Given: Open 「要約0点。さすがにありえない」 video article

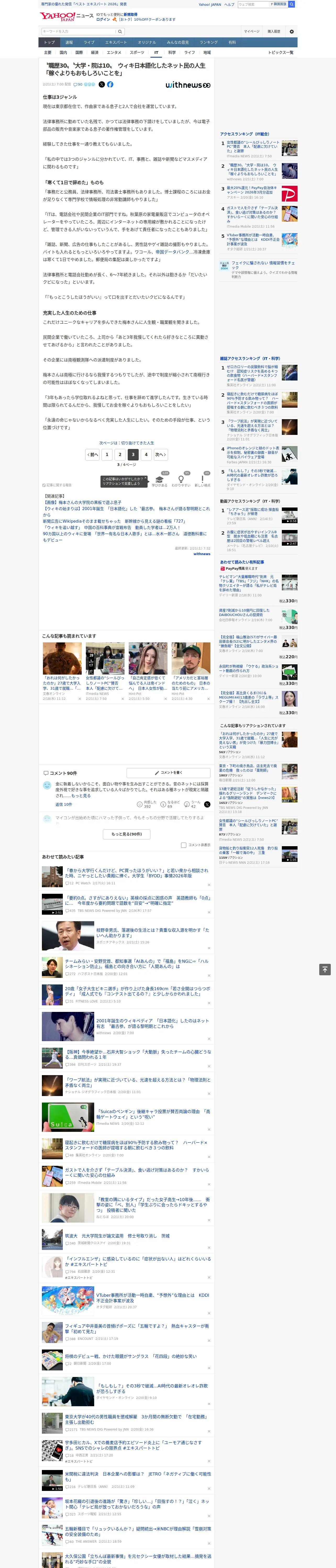Looking at the screenshot, I should (138, 900).
